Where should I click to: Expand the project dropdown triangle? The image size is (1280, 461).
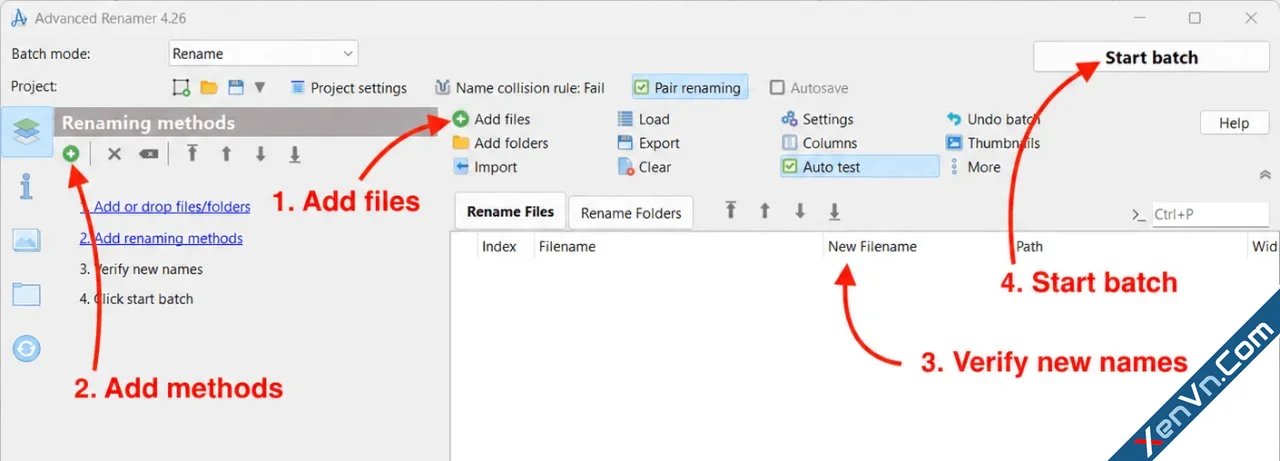click(x=260, y=87)
